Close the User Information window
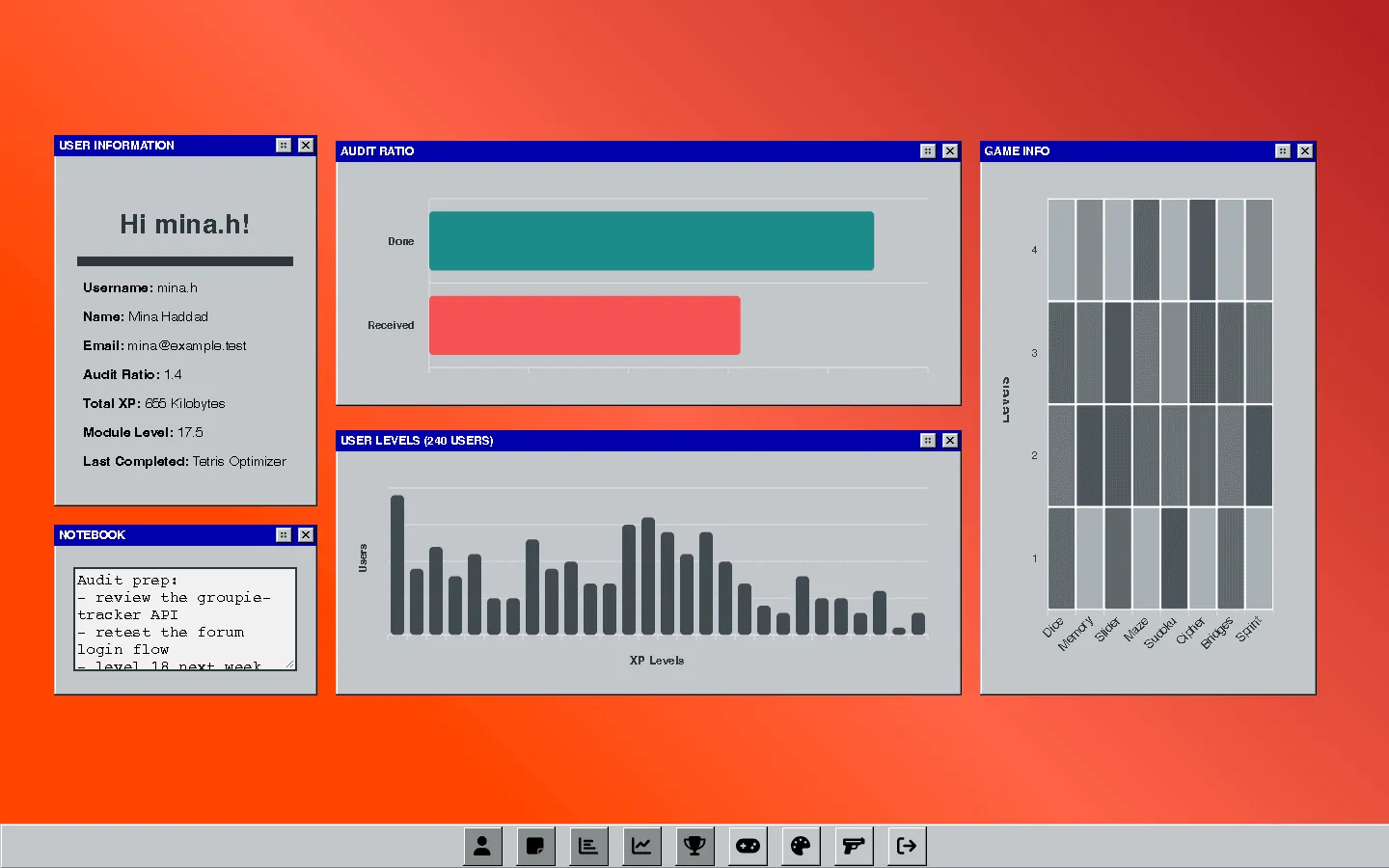 [x=306, y=145]
